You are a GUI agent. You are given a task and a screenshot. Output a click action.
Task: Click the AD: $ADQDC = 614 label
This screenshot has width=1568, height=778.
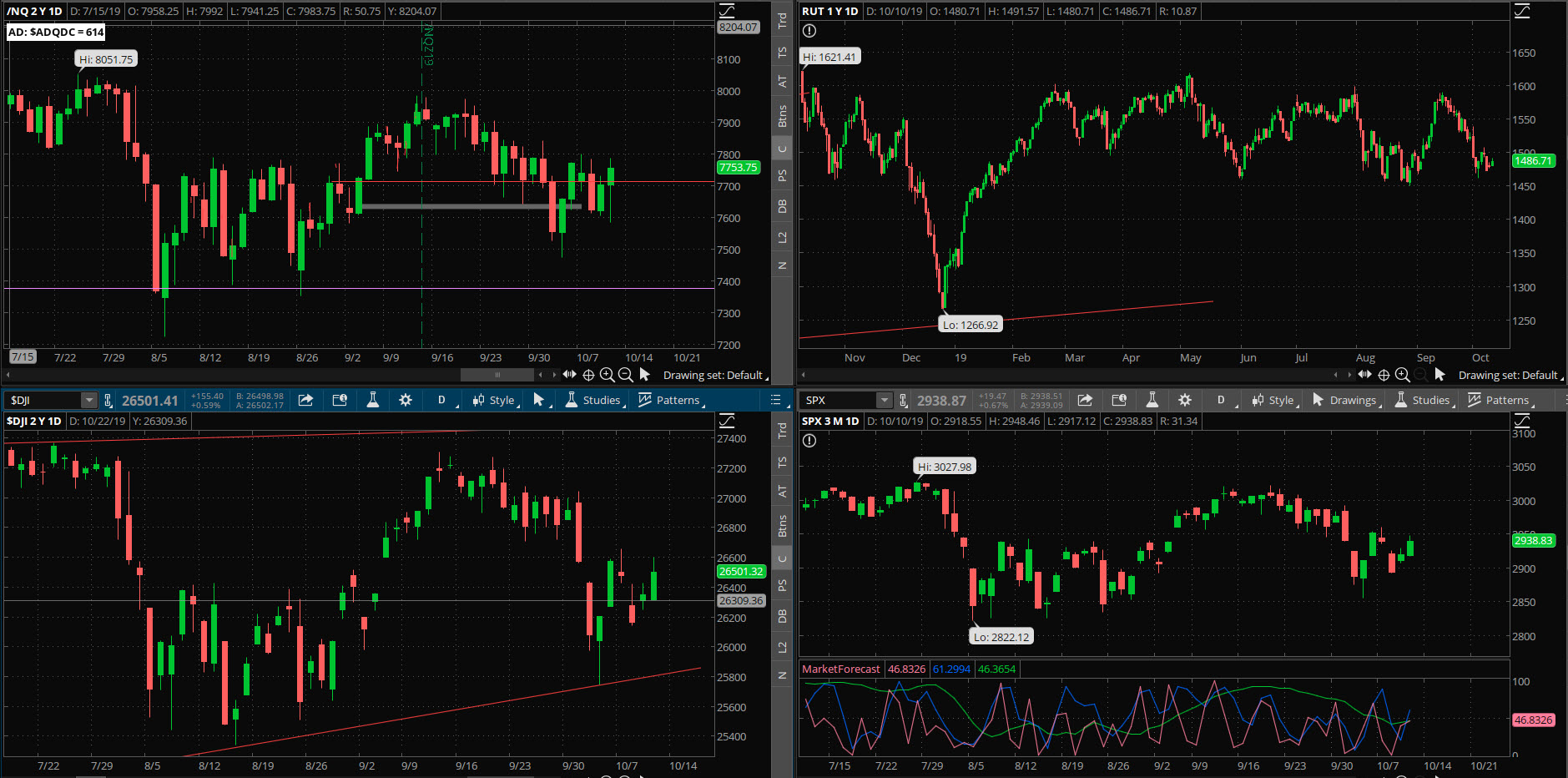56,33
